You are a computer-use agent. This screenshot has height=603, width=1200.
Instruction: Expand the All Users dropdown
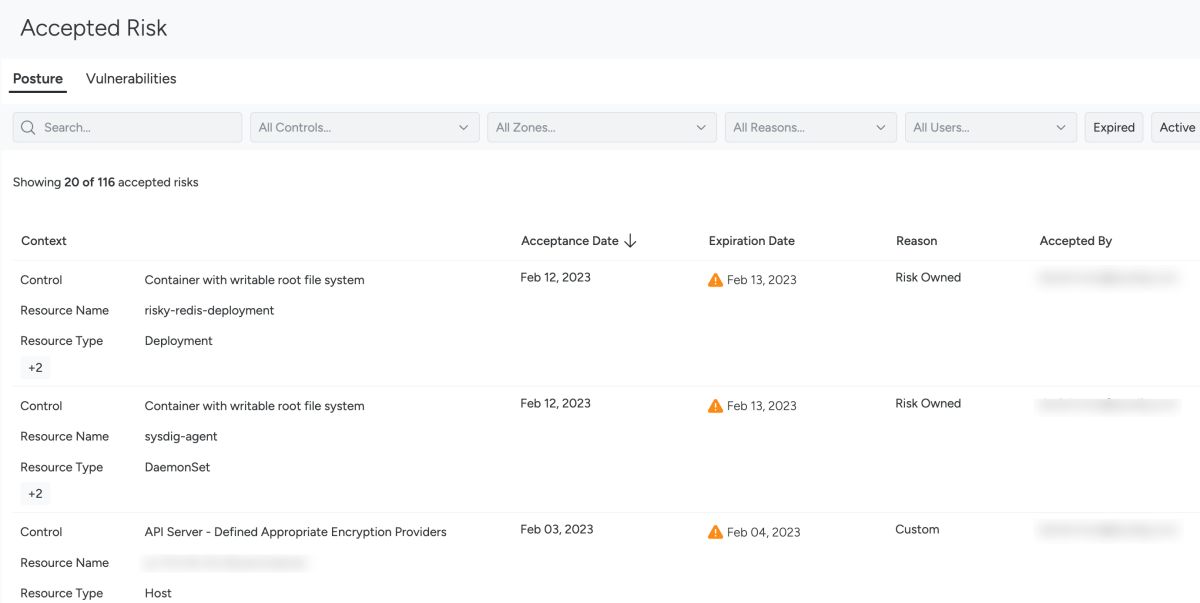[990, 127]
